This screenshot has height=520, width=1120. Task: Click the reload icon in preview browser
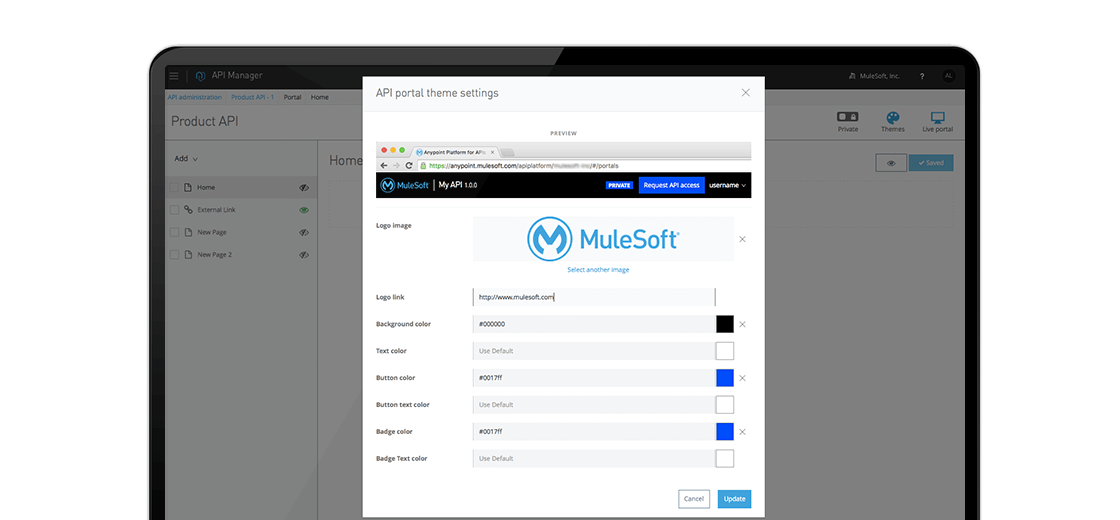coord(409,165)
